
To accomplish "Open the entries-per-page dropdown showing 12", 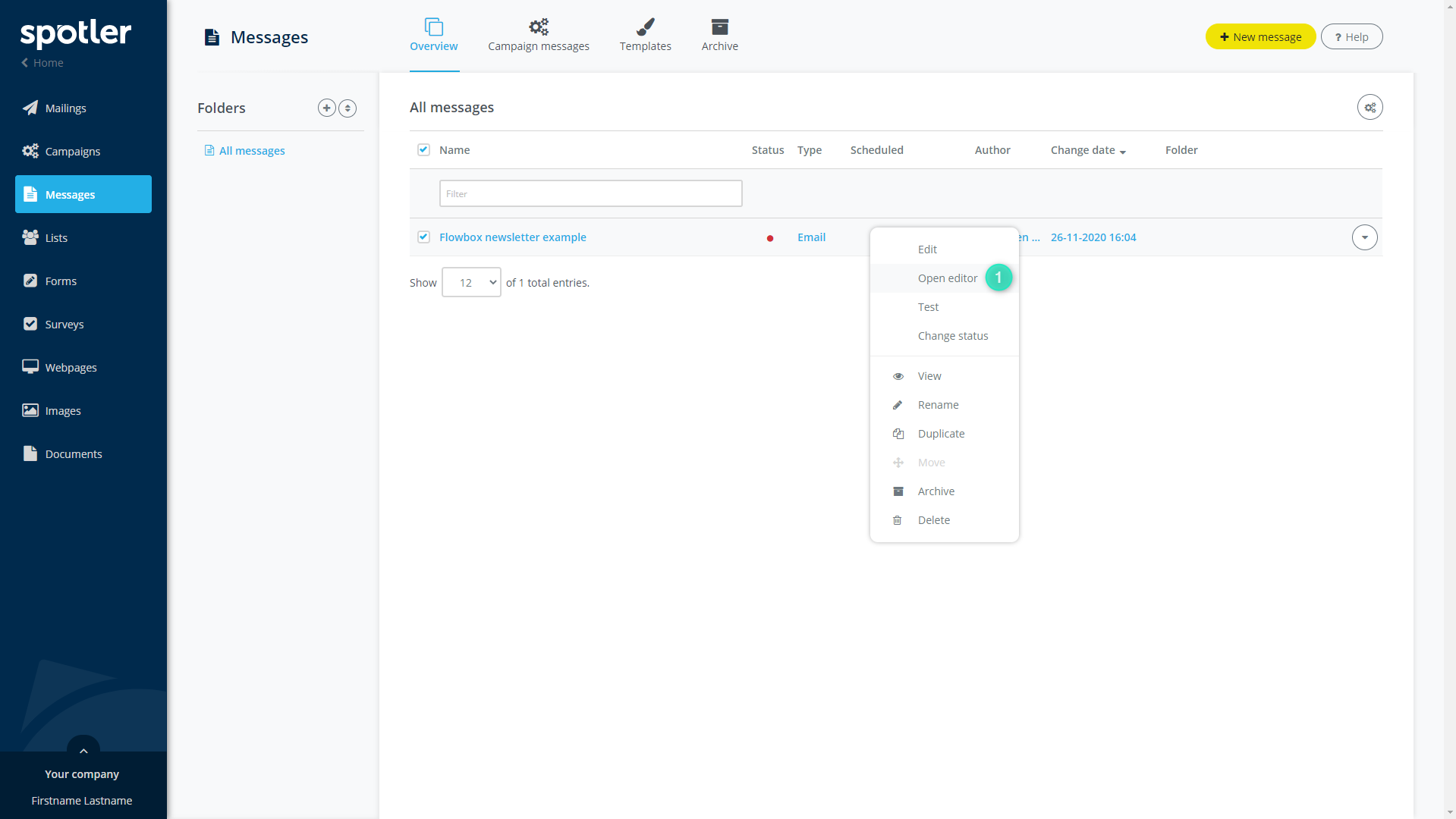I will click(x=471, y=282).
